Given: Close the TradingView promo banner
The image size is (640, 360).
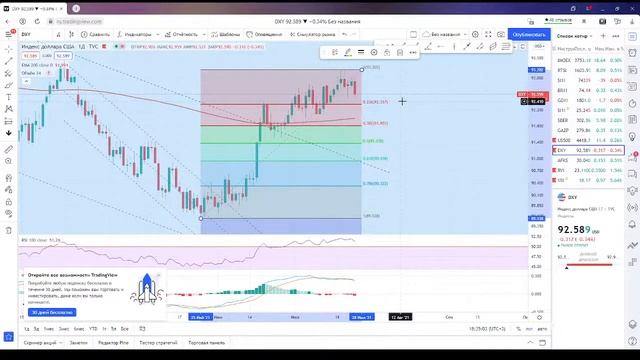Looking at the screenshot, I should (x=158, y=276).
